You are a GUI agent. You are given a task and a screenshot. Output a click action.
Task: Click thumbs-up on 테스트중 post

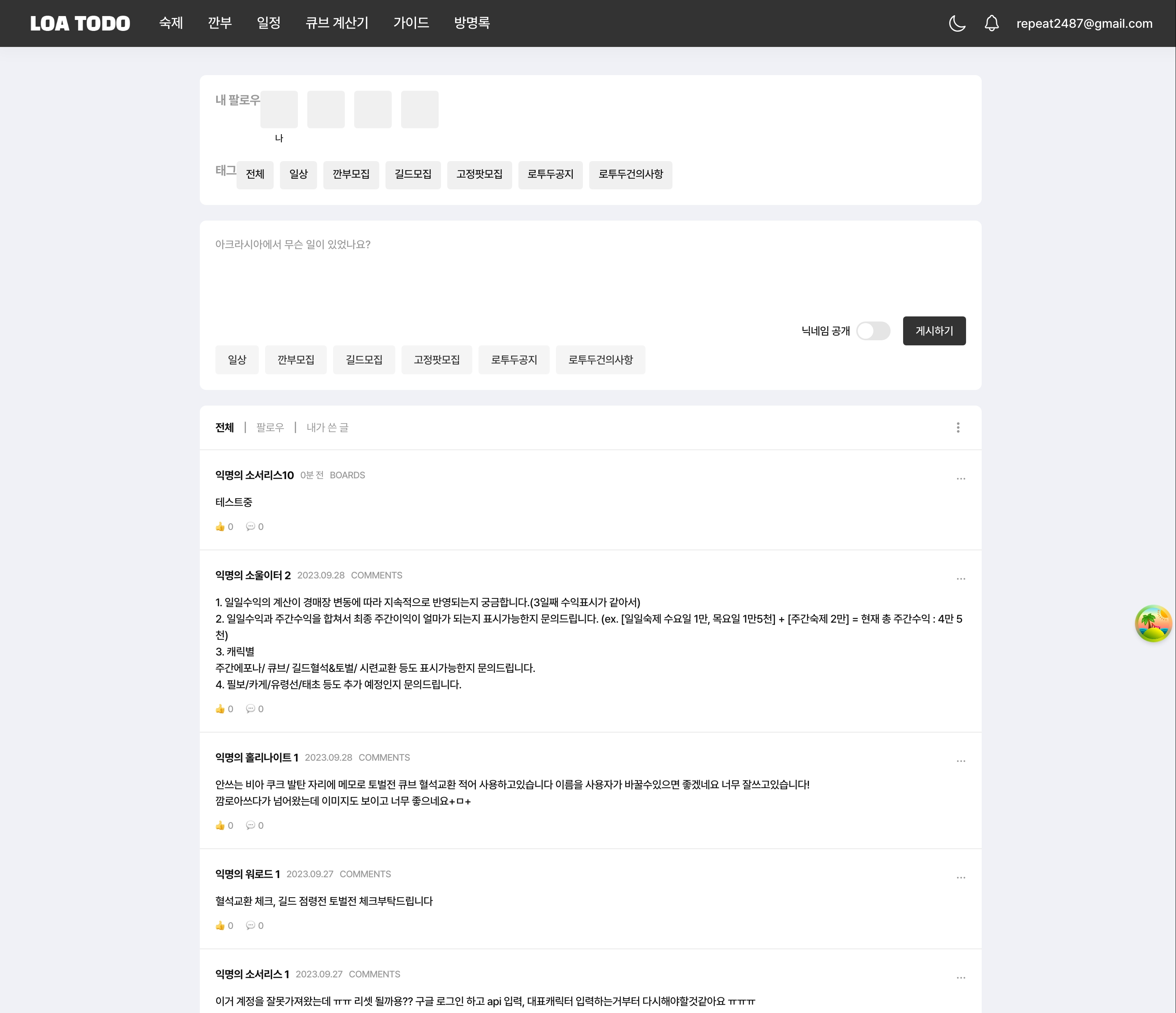click(220, 527)
